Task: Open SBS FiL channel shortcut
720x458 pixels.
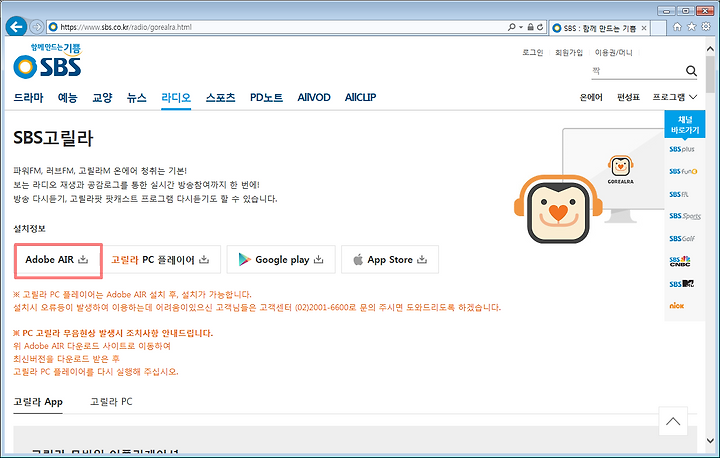Action: coord(679,194)
